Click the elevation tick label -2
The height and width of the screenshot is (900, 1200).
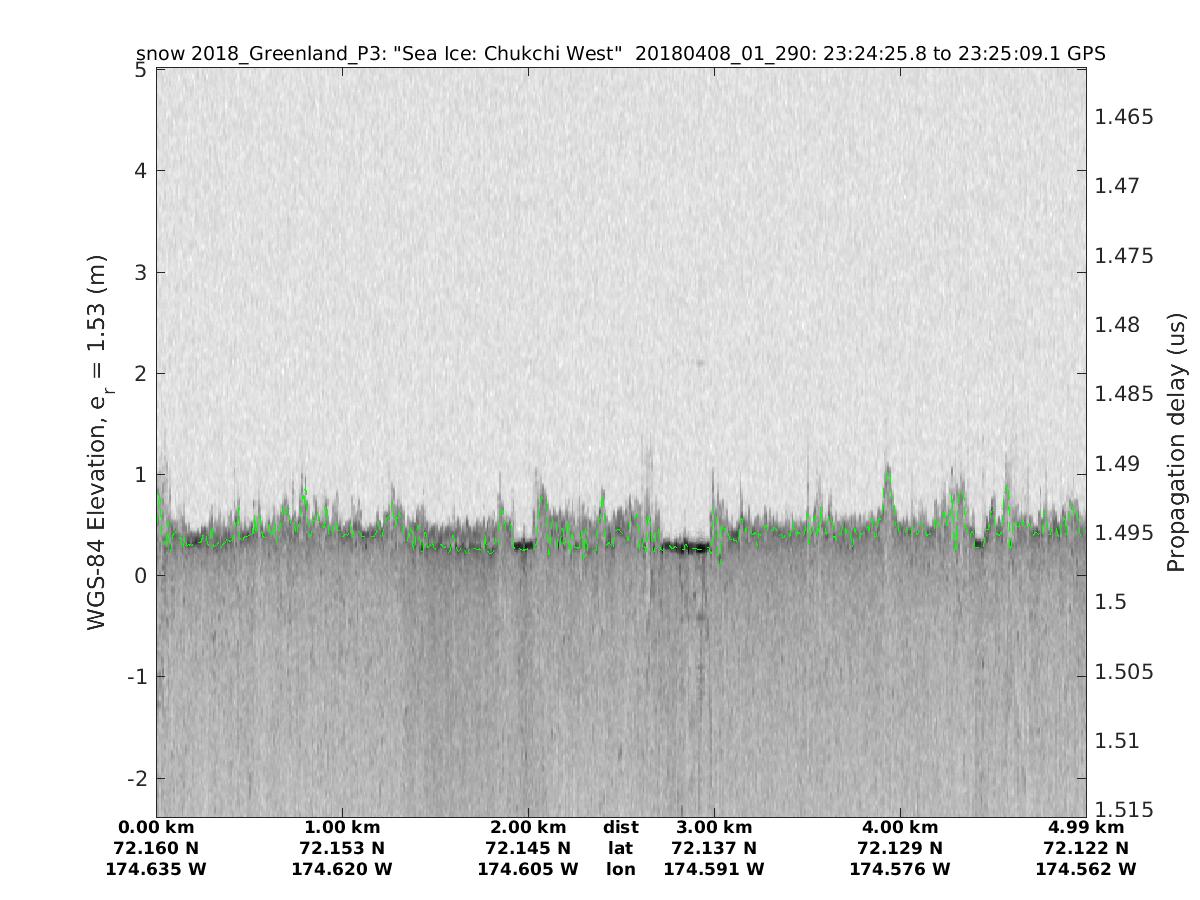pyautogui.click(x=137, y=778)
